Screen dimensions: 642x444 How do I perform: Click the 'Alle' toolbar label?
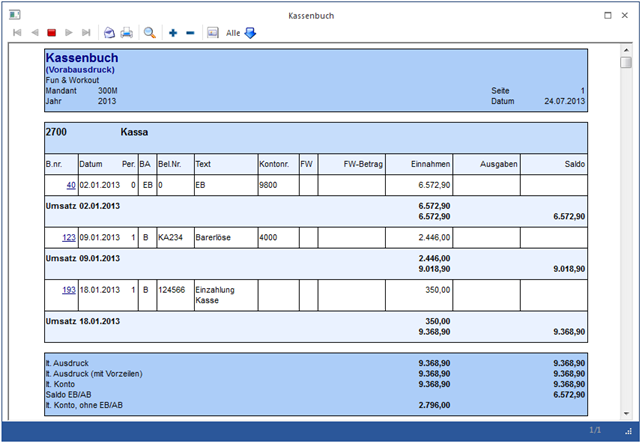[233, 33]
